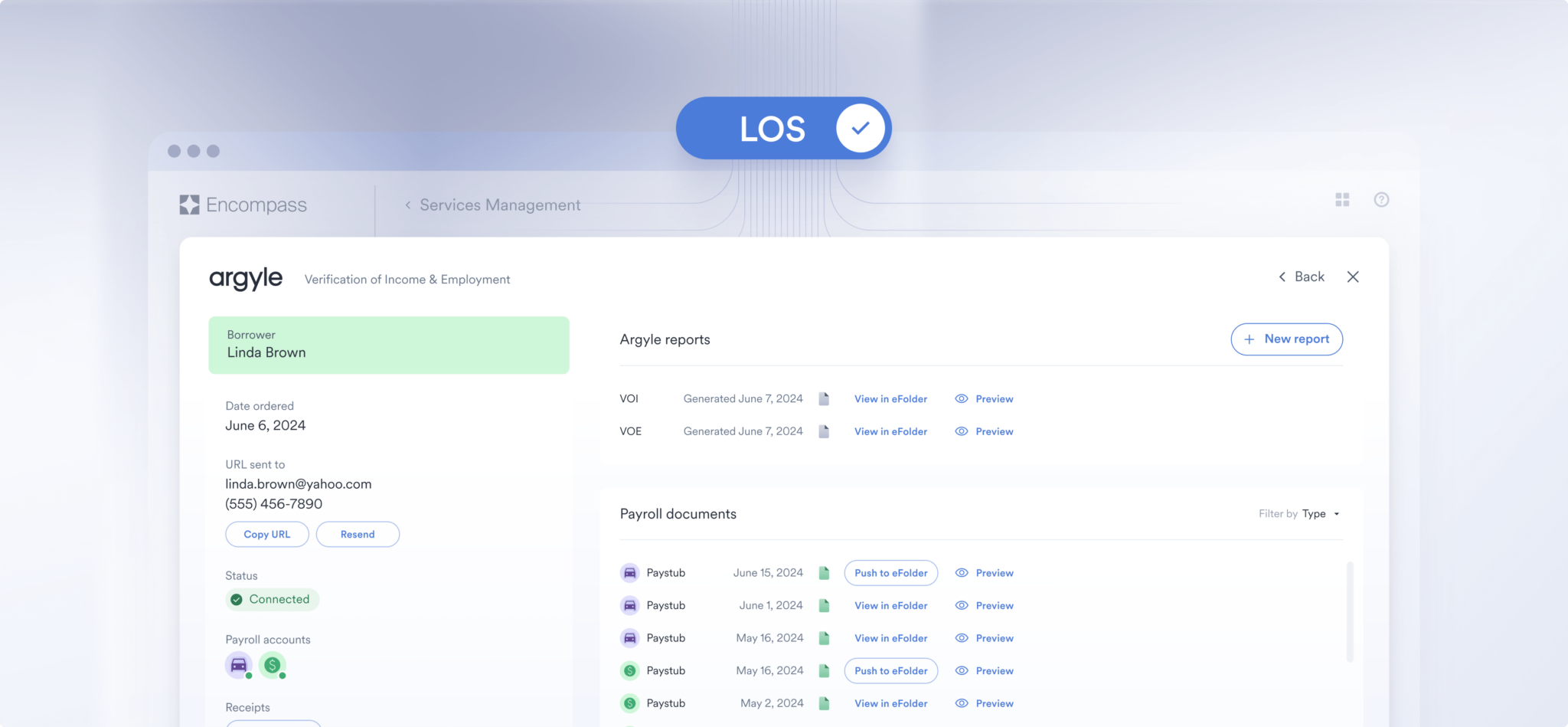Open View in eFolder for the VOE report
Viewport: 1568px width, 727px height.
coord(890,431)
